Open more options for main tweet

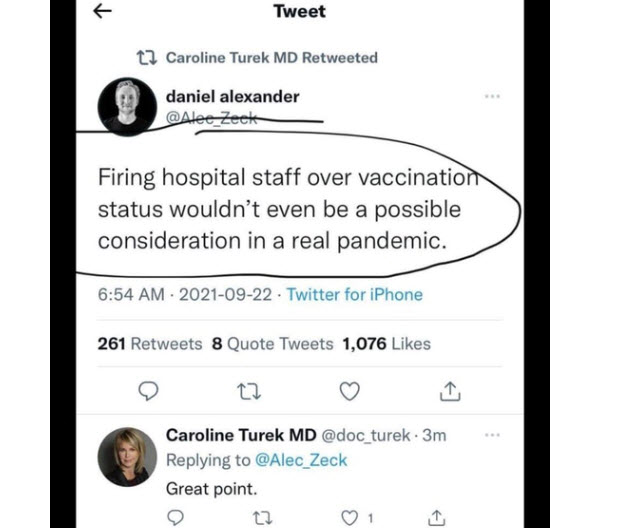(491, 97)
